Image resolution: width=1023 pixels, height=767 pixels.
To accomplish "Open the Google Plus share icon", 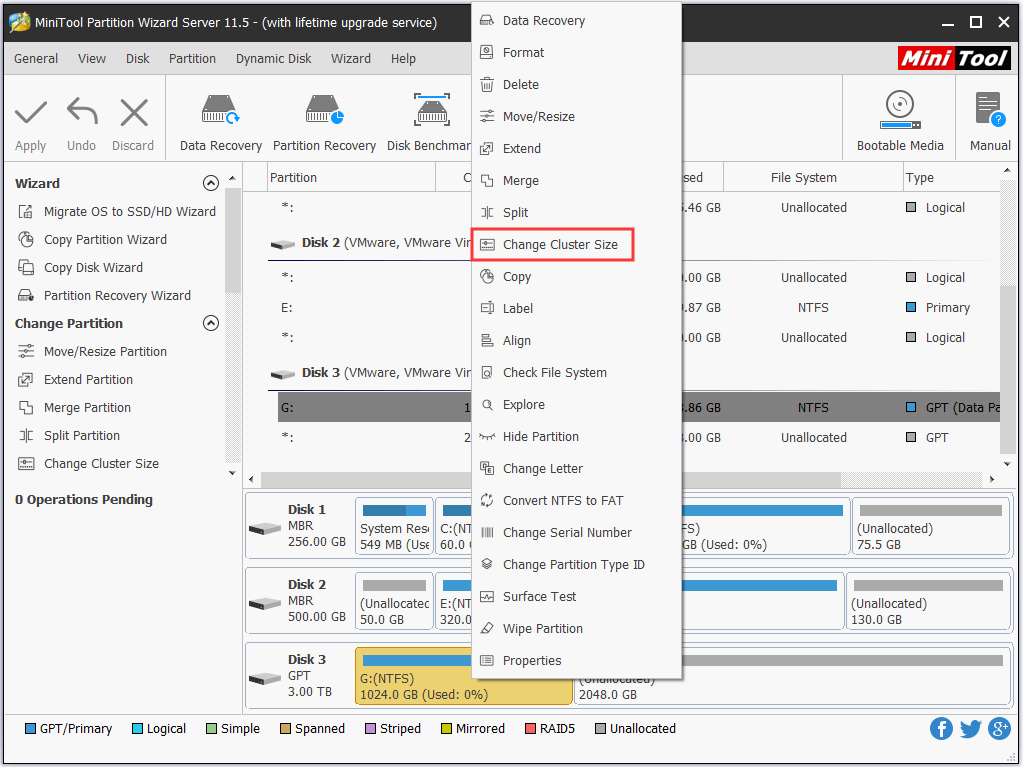I will [999, 729].
